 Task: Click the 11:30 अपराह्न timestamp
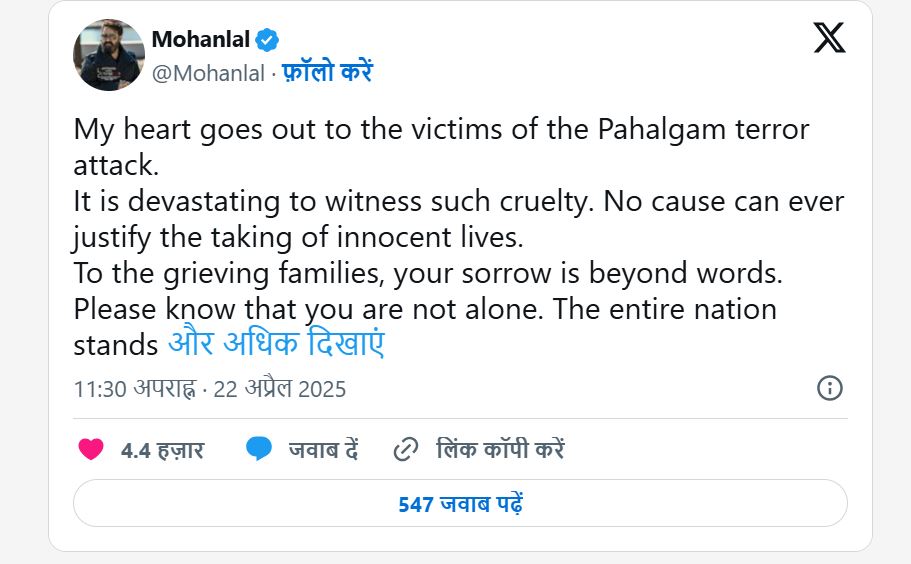click(134, 389)
